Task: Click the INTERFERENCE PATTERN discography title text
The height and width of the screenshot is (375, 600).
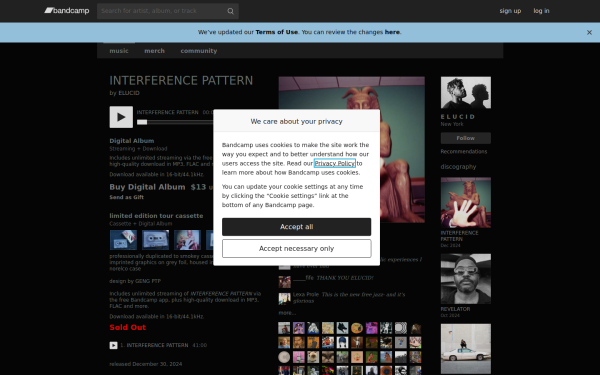Action: coord(459,236)
